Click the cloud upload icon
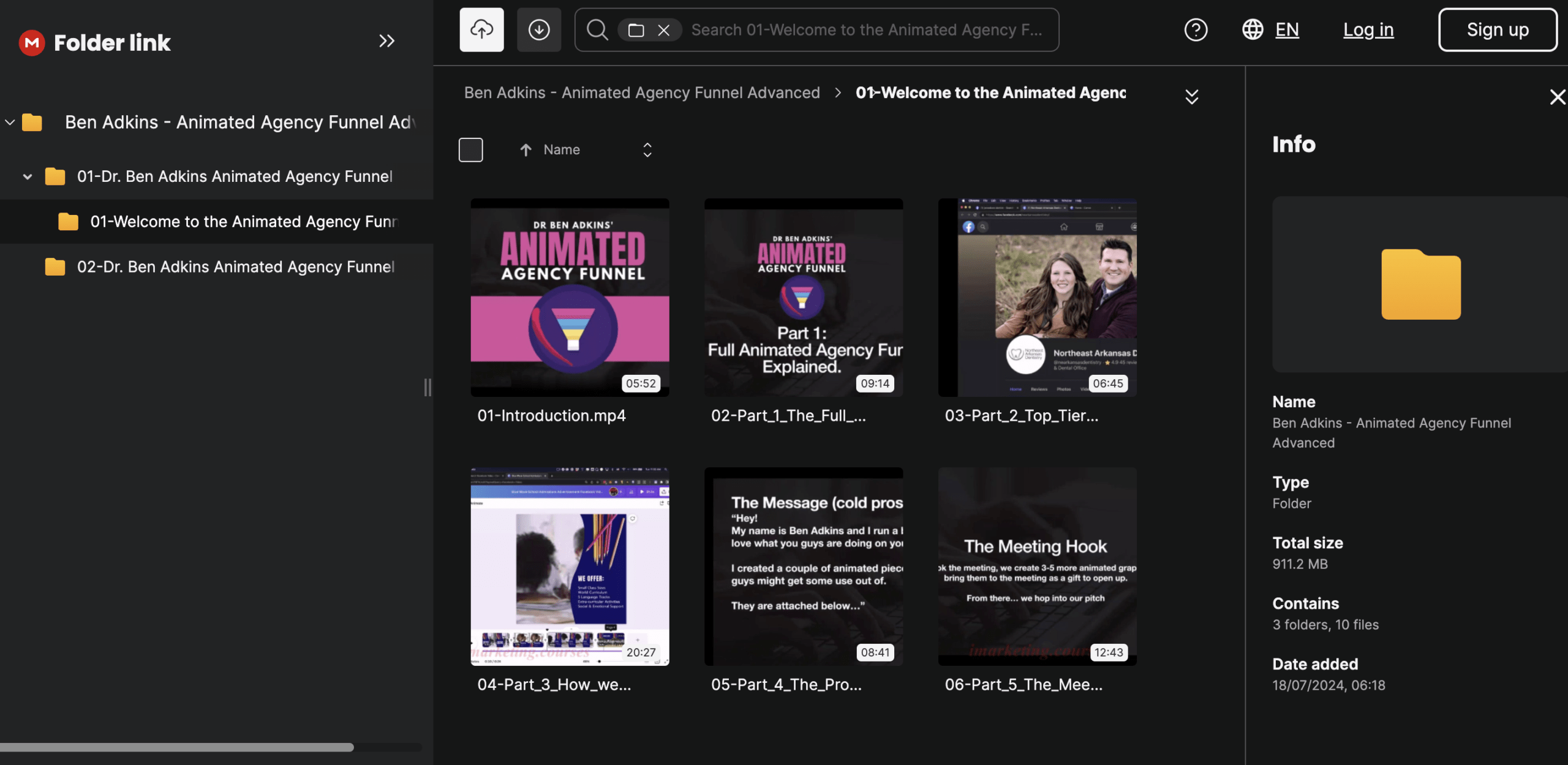 (481, 29)
